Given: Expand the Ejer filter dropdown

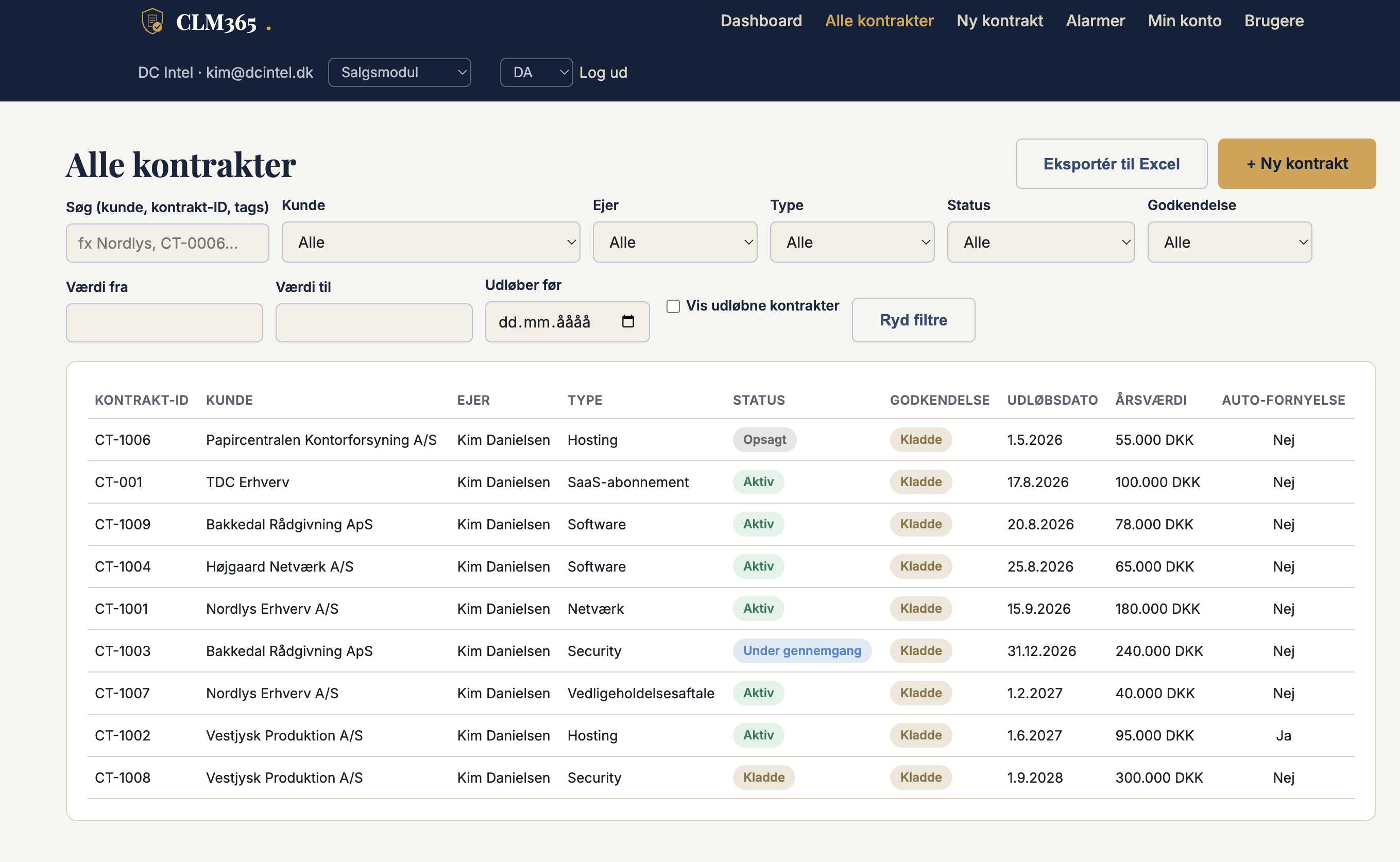Looking at the screenshot, I should click(x=675, y=243).
